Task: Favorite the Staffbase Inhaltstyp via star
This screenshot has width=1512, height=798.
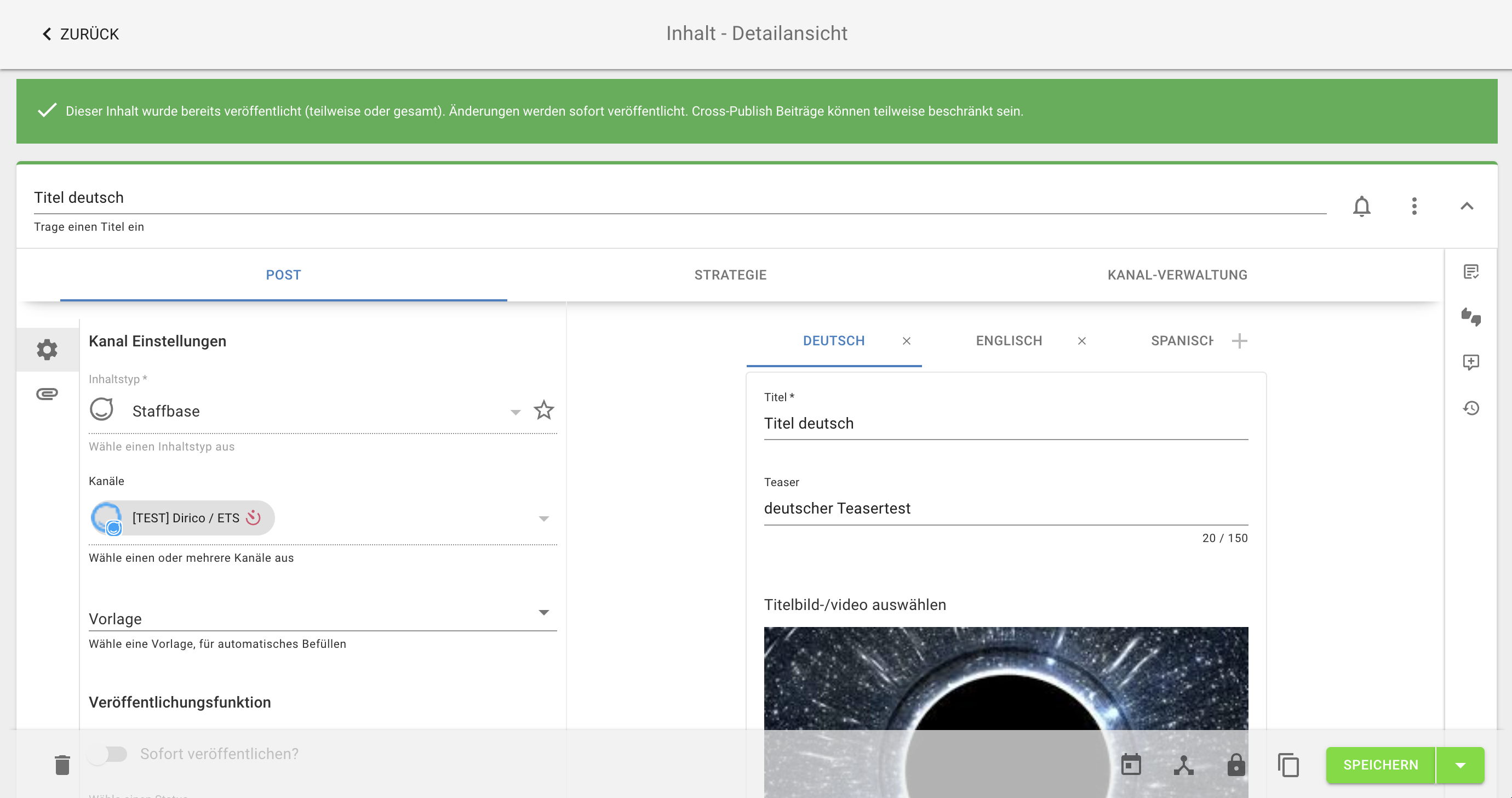Action: pos(543,411)
